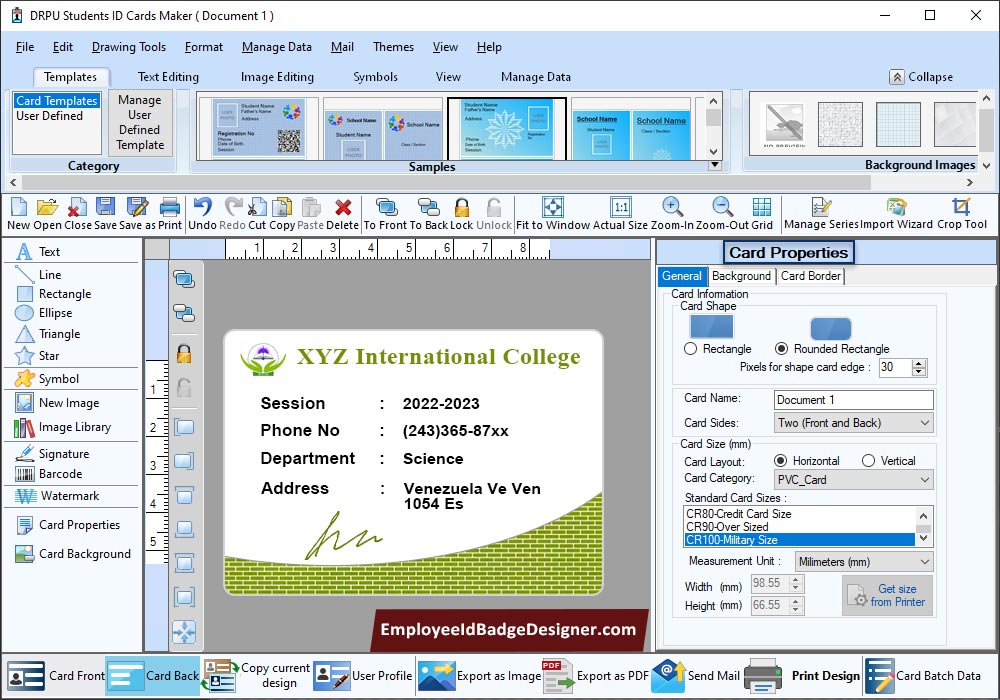The image size is (1000, 700).
Task: Open the Card Border properties tab
Action: [x=811, y=276]
